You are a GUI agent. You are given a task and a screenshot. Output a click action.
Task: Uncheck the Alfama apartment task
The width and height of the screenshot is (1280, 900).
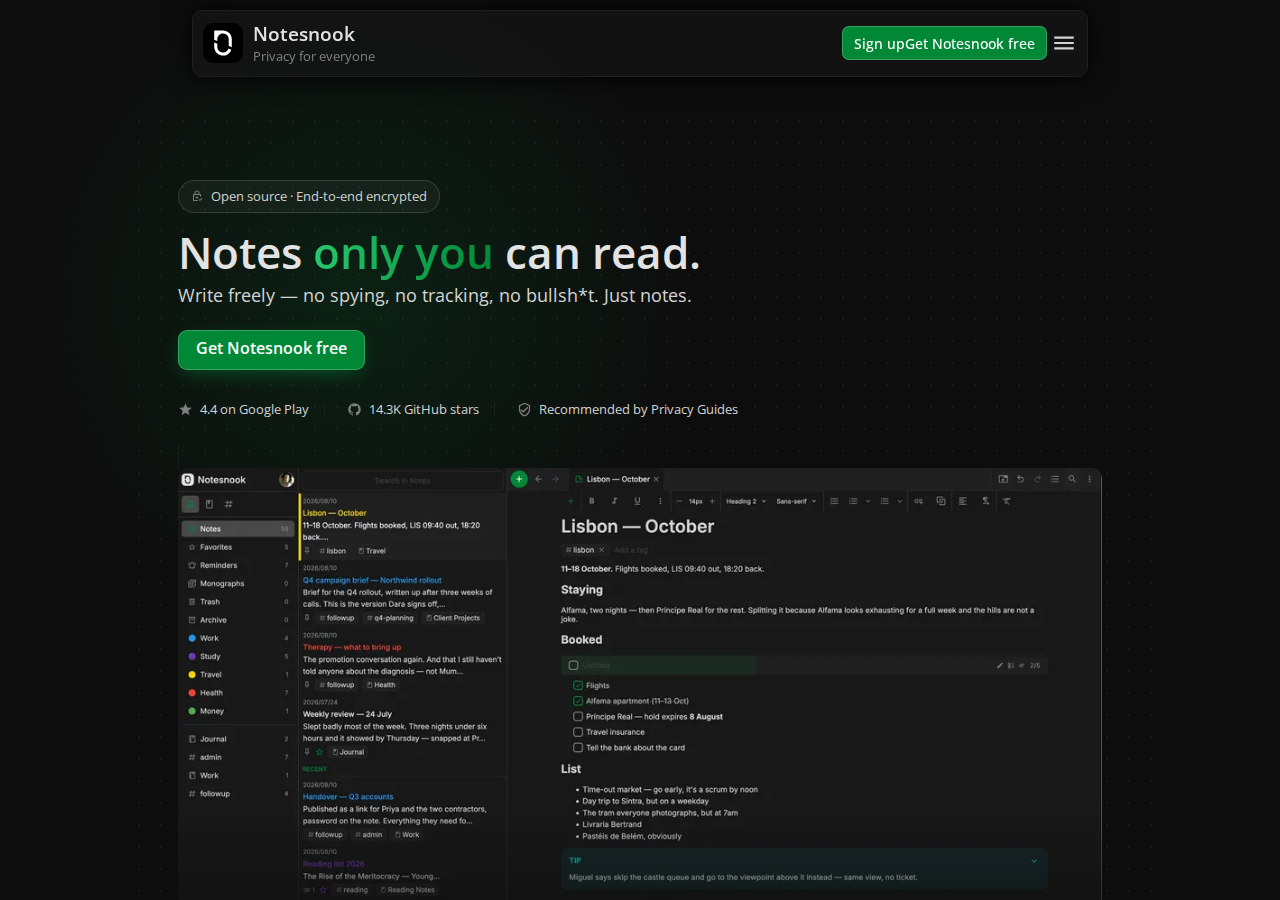pyautogui.click(x=578, y=701)
